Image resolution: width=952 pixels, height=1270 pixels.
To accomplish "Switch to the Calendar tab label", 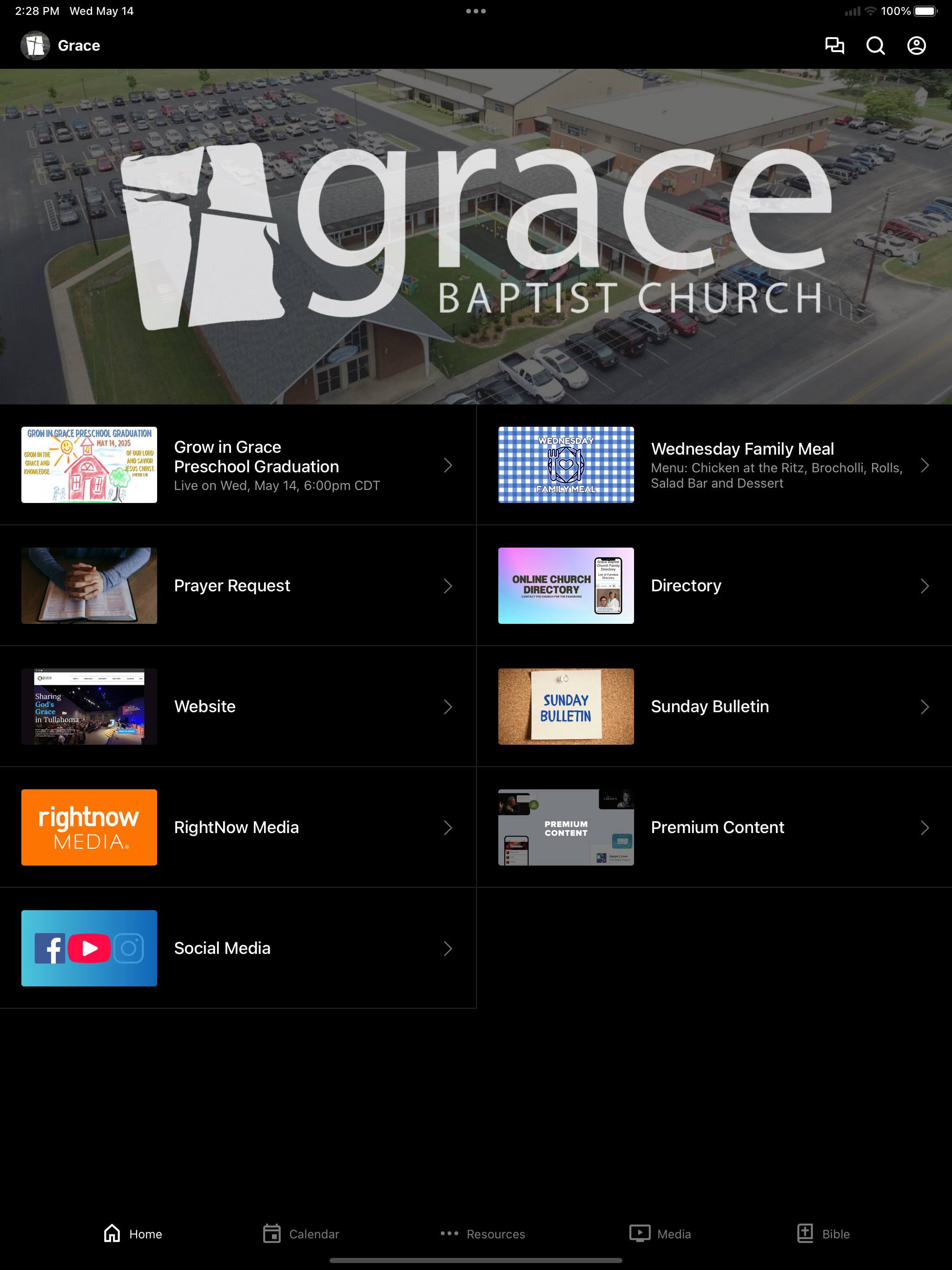I will click(314, 1234).
